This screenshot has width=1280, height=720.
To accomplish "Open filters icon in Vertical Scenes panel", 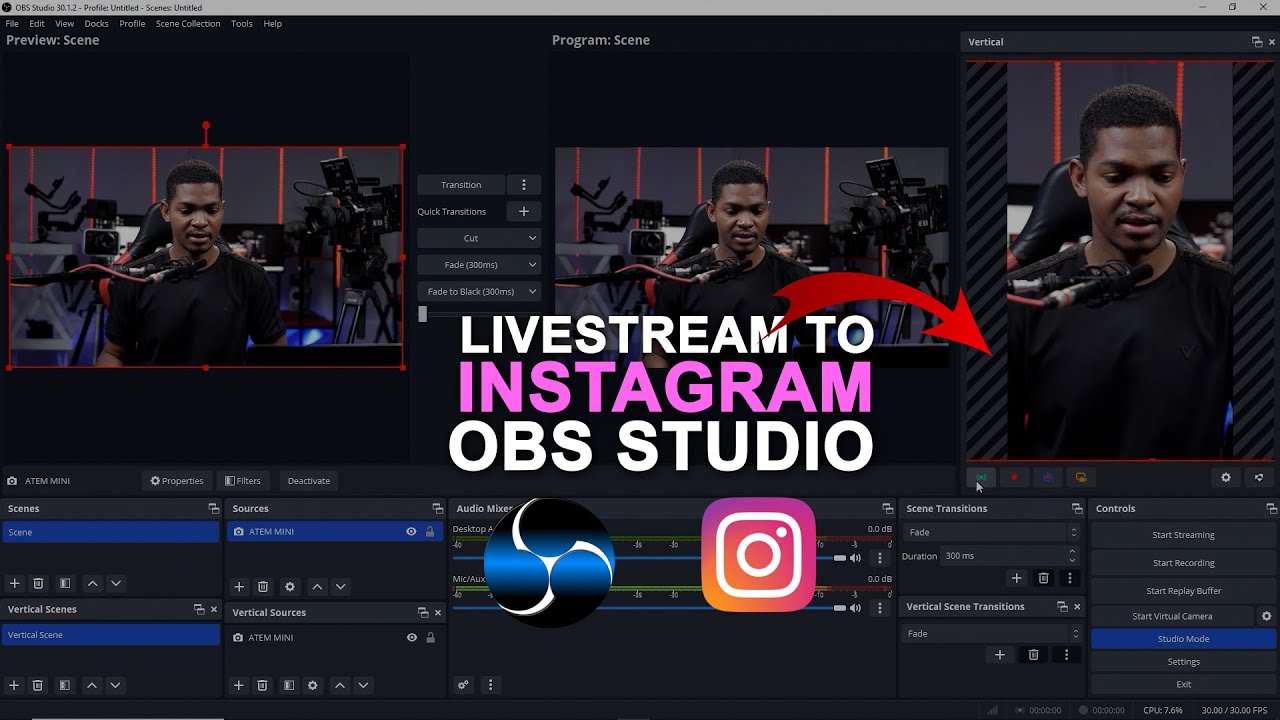I will point(65,685).
